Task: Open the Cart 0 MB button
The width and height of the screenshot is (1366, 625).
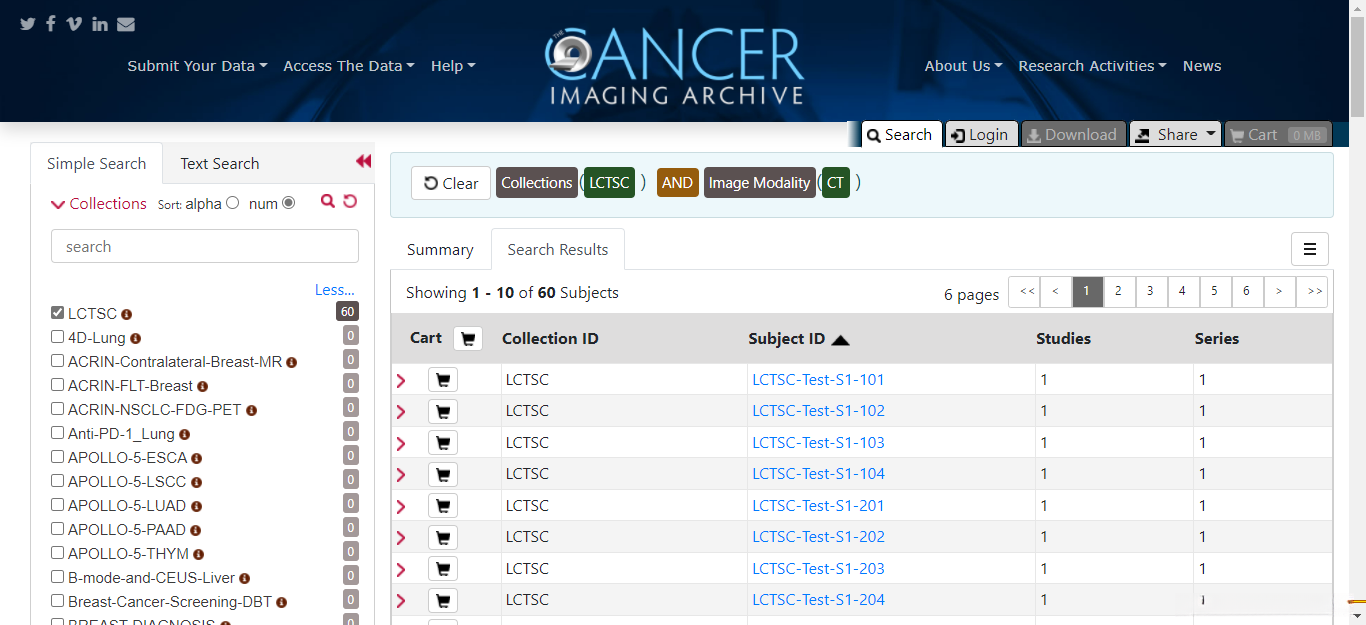Action: 1279,134
